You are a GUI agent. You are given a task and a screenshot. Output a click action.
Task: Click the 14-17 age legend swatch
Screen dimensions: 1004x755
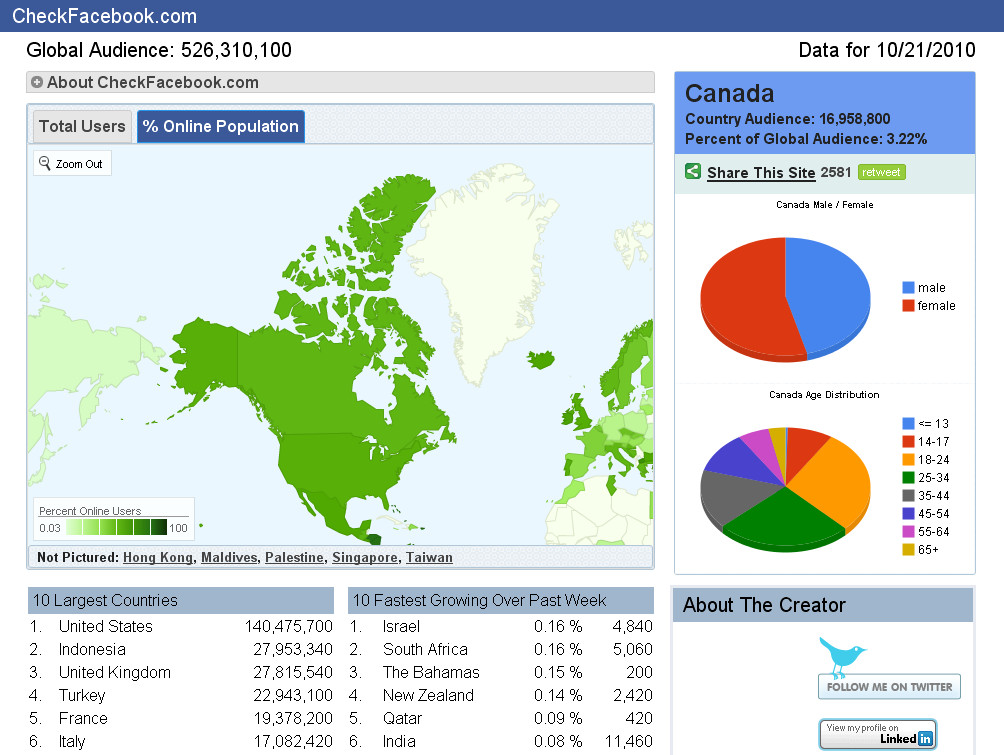click(x=908, y=441)
